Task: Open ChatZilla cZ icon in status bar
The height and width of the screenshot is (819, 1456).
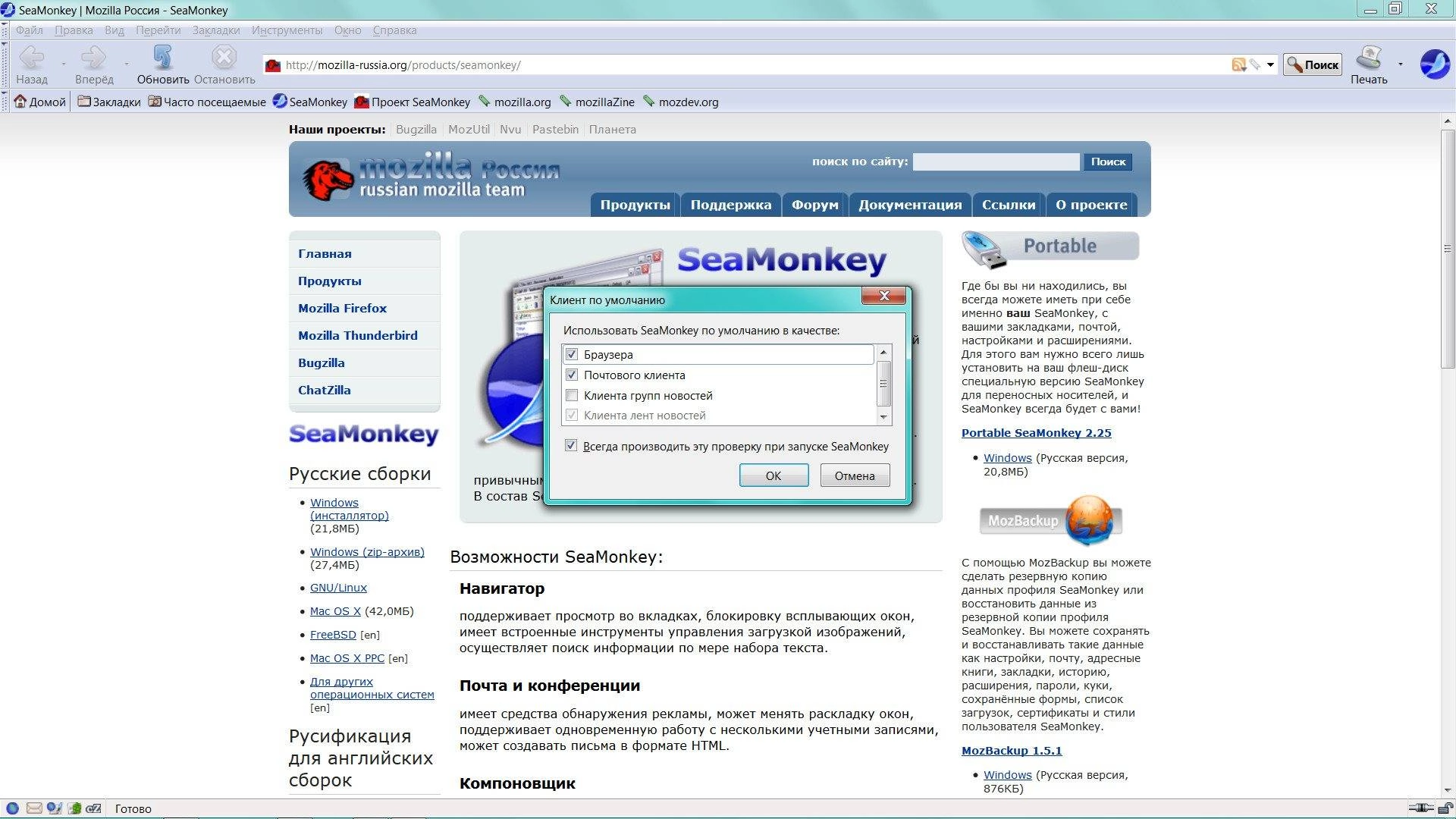Action: click(94, 808)
